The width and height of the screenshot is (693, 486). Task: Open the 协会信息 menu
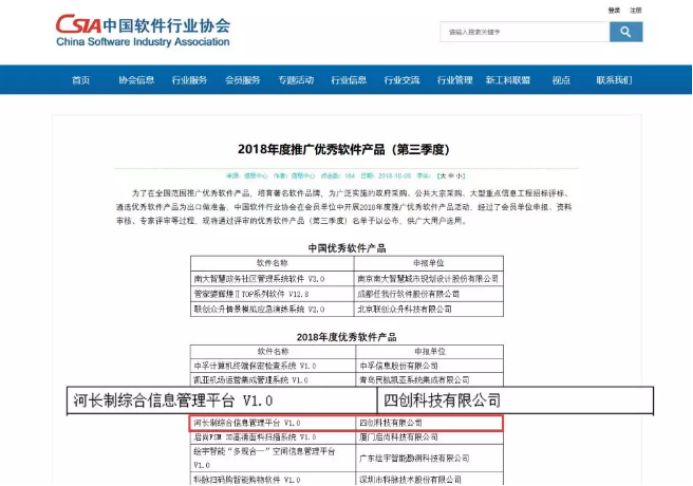(x=136, y=80)
